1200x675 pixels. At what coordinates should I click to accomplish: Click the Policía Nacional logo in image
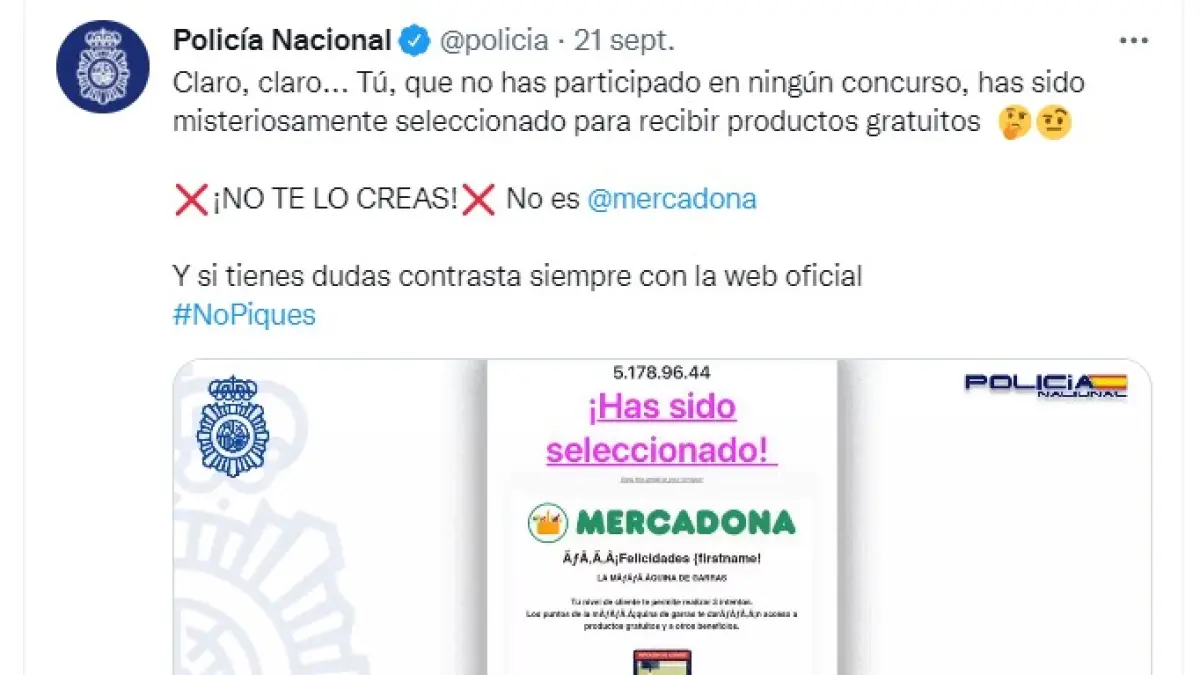coord(1046,386)
